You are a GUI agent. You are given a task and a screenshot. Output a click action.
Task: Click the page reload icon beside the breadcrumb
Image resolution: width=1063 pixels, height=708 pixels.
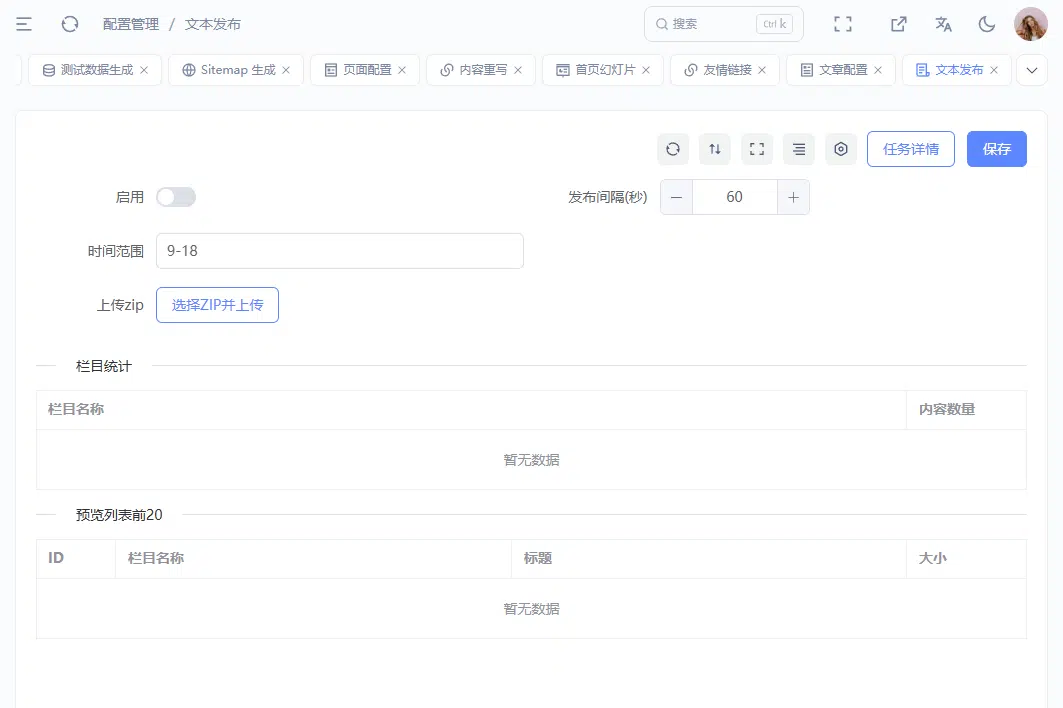(x=70, y=24)
